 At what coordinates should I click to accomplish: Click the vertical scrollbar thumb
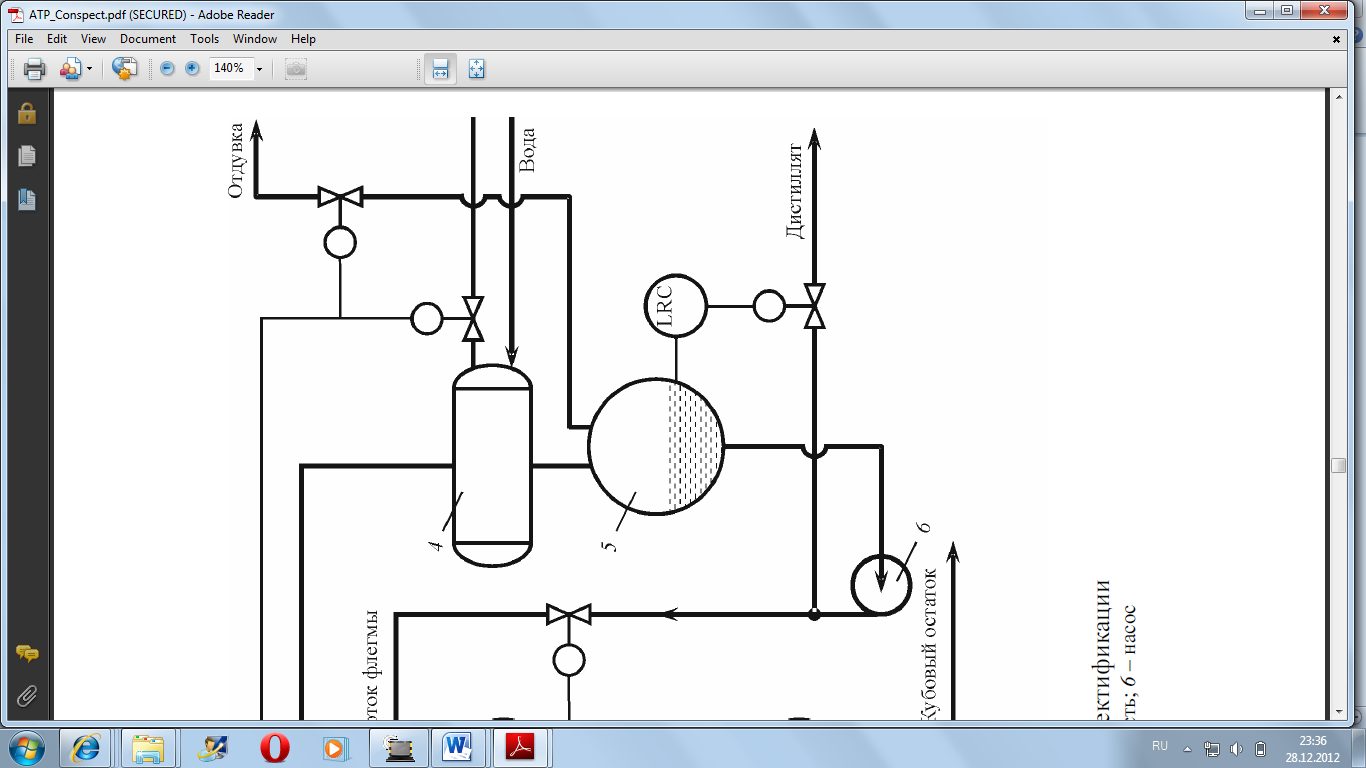click(x=1339, y=465)
